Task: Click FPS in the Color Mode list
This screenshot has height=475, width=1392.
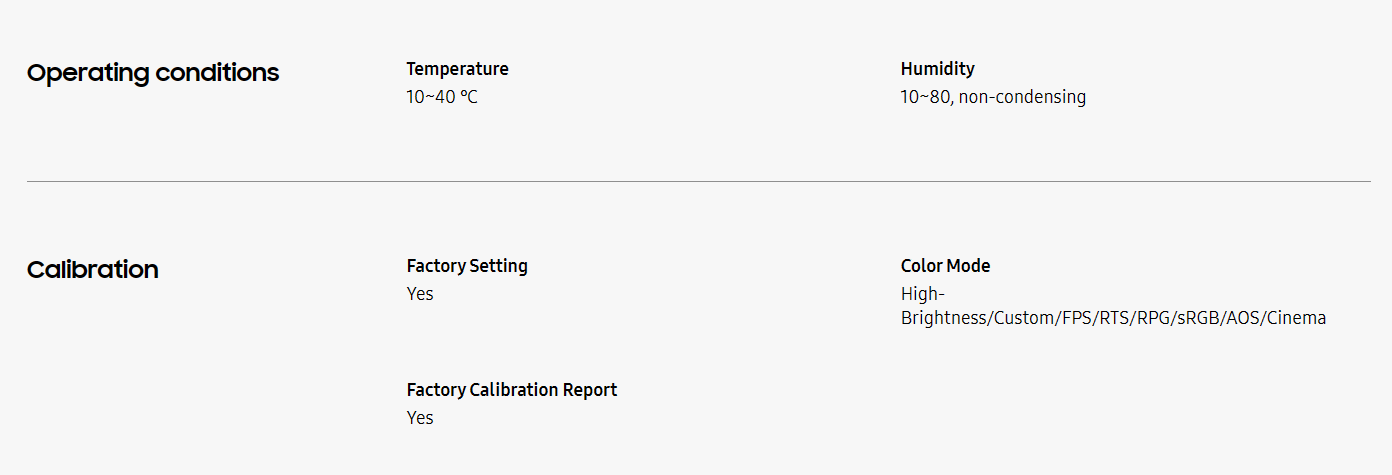Action: pyautogui.click(x=1077, y=318)
